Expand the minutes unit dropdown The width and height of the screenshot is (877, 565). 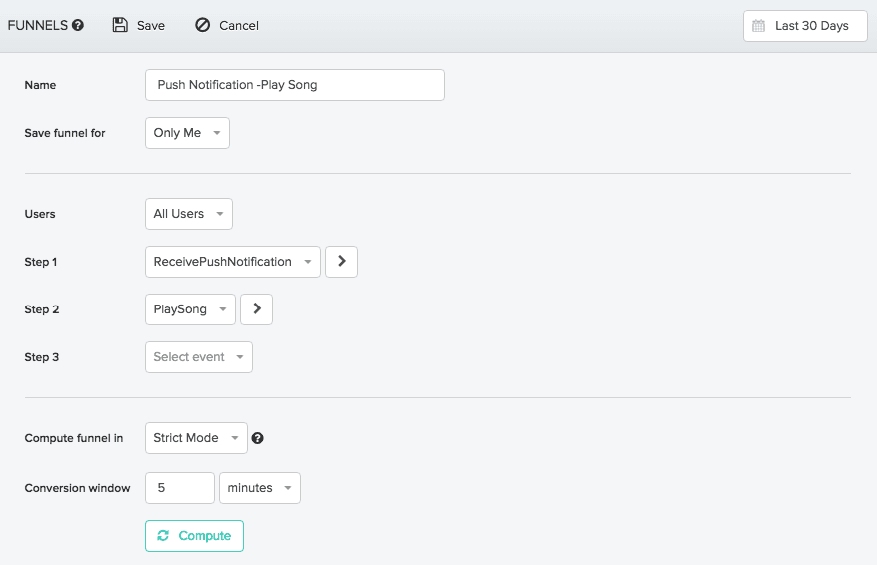pos(259,488)
